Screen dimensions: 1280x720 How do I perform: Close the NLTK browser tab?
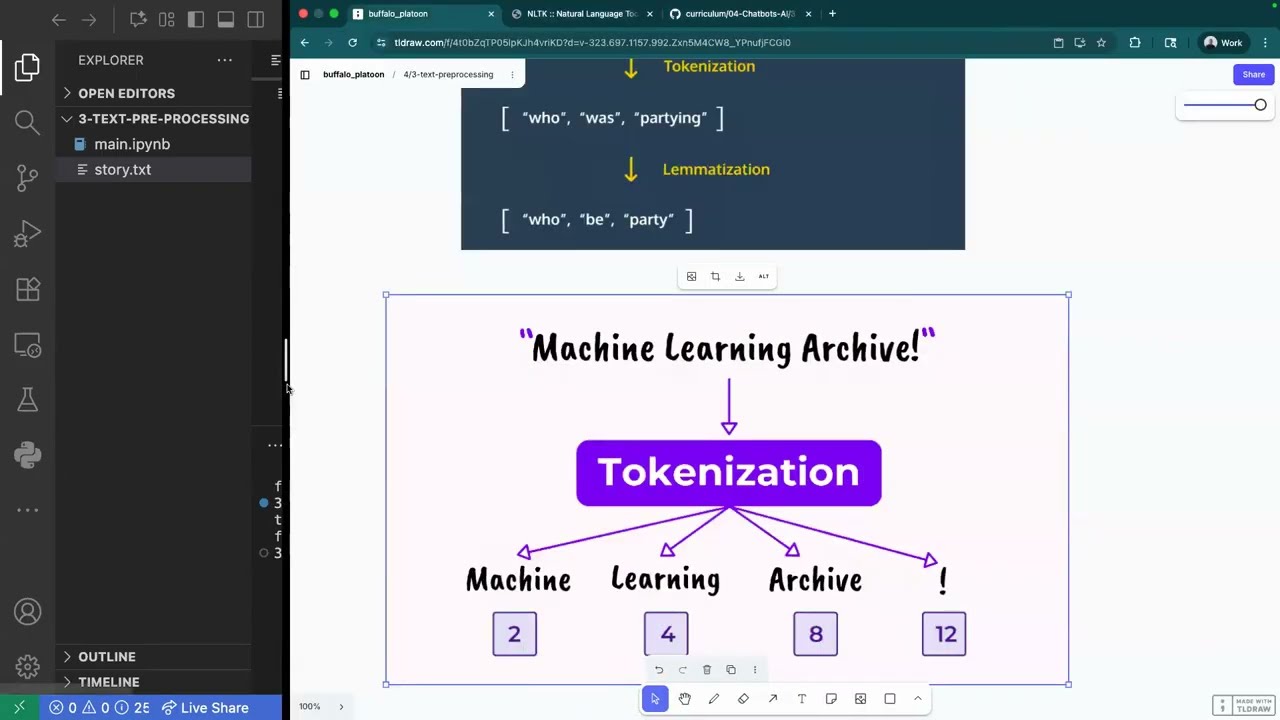(650, 14)
